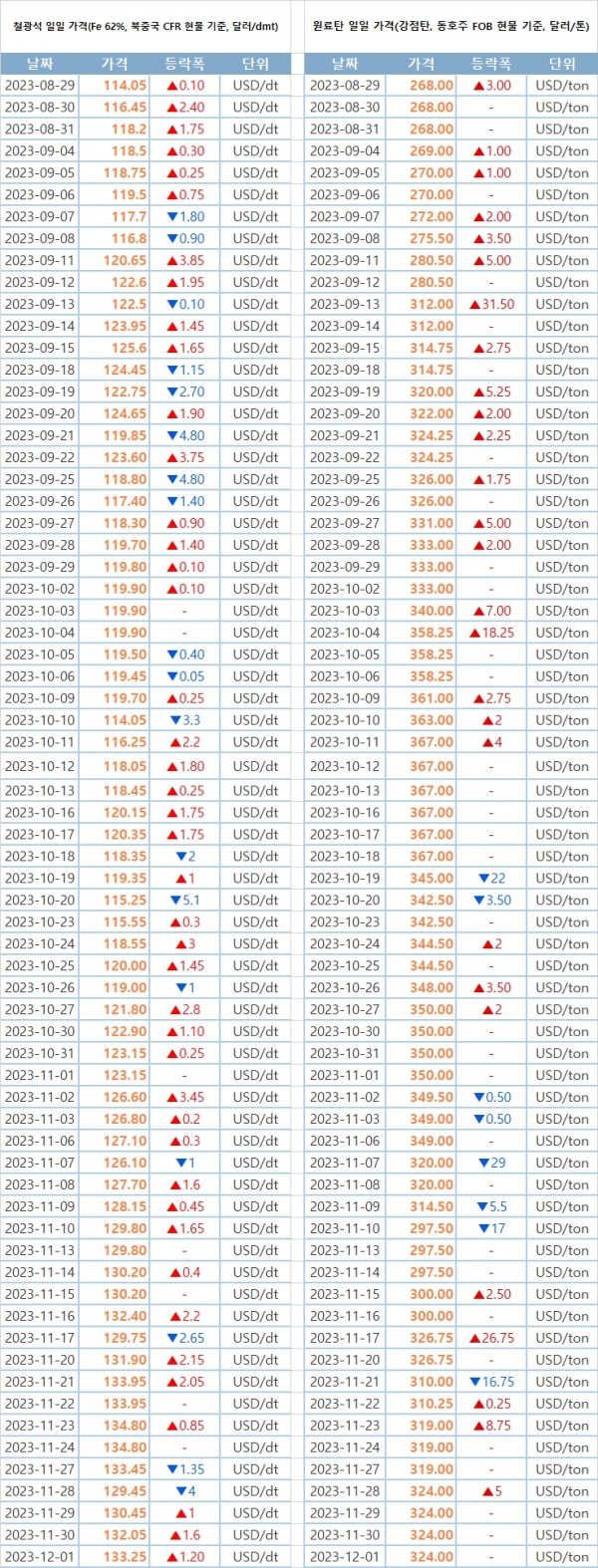
Task: Select the blue down arrow next to 2.65
Action: (x=171, y=1338)
